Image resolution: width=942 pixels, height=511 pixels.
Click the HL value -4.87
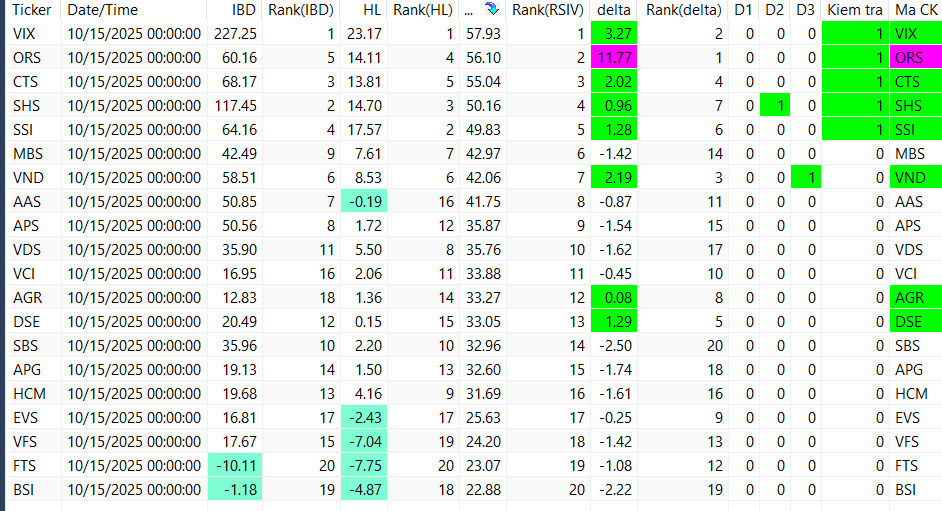(364, 490)
